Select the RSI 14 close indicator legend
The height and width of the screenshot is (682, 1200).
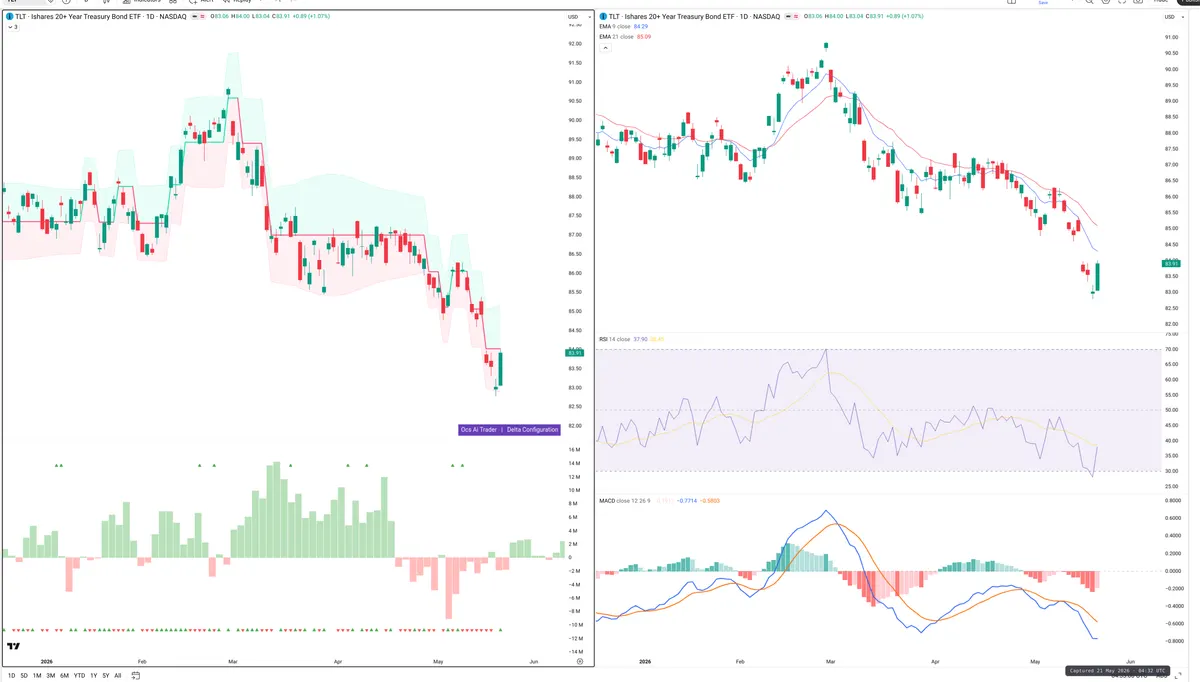click(x=614, y=340)
